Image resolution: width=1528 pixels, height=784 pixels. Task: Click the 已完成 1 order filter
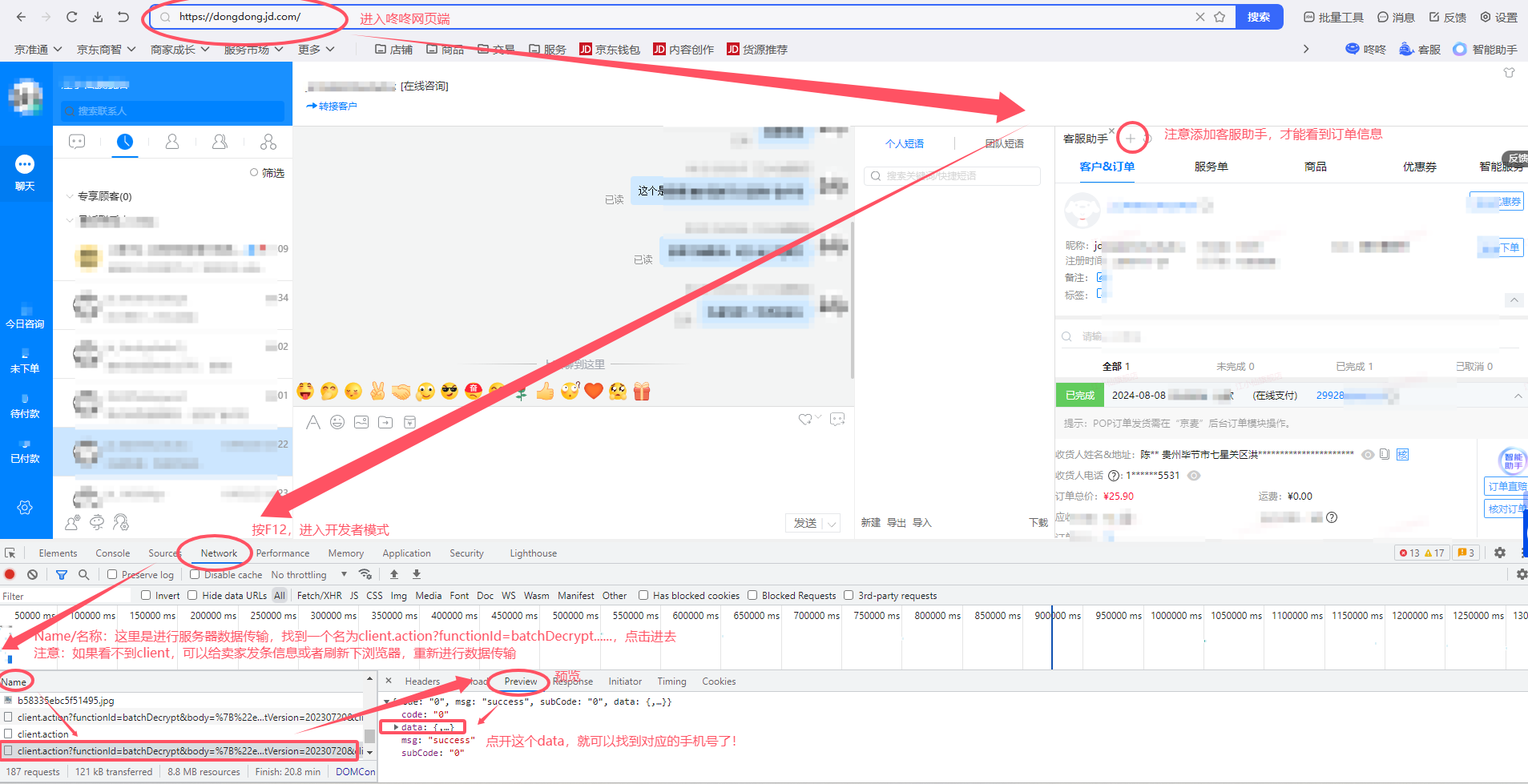tap(1354, 367)
